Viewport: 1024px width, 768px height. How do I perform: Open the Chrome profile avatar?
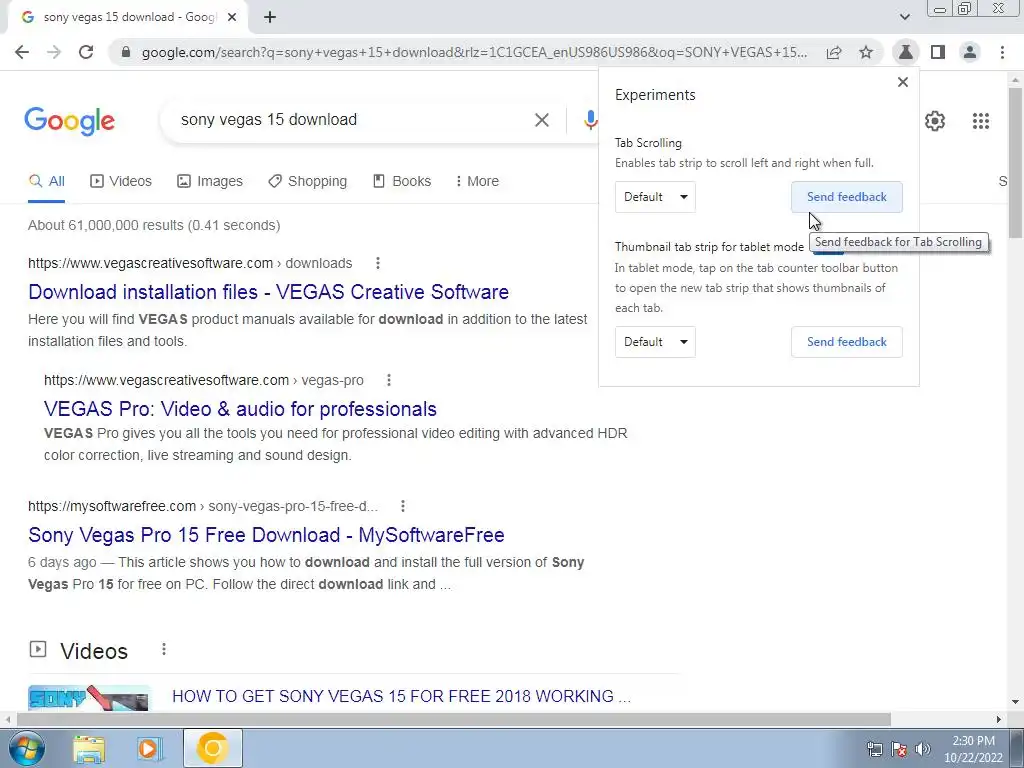(970, 52)
